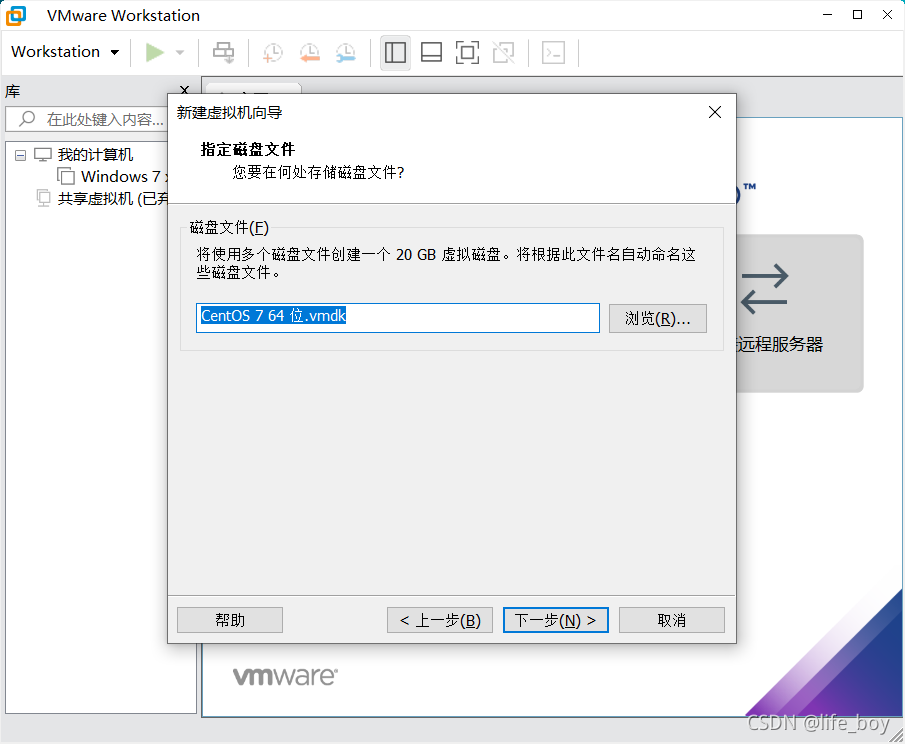This screenshot has width=905, height=744.
Task: Open the power options dropdown arrow
Action: 180,53
